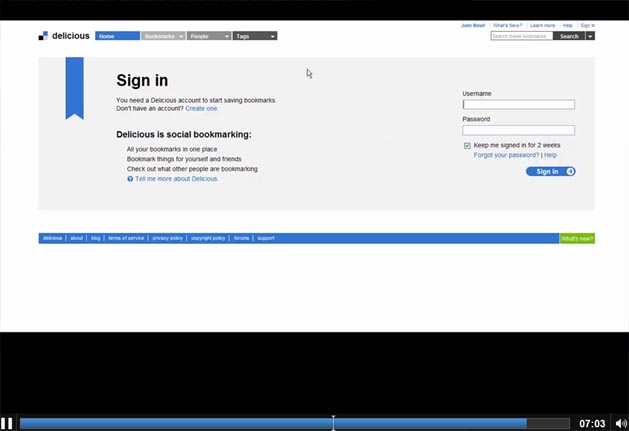Open copyright policy footer link
Screen dimensions: 629x431
tap(208, 238)
